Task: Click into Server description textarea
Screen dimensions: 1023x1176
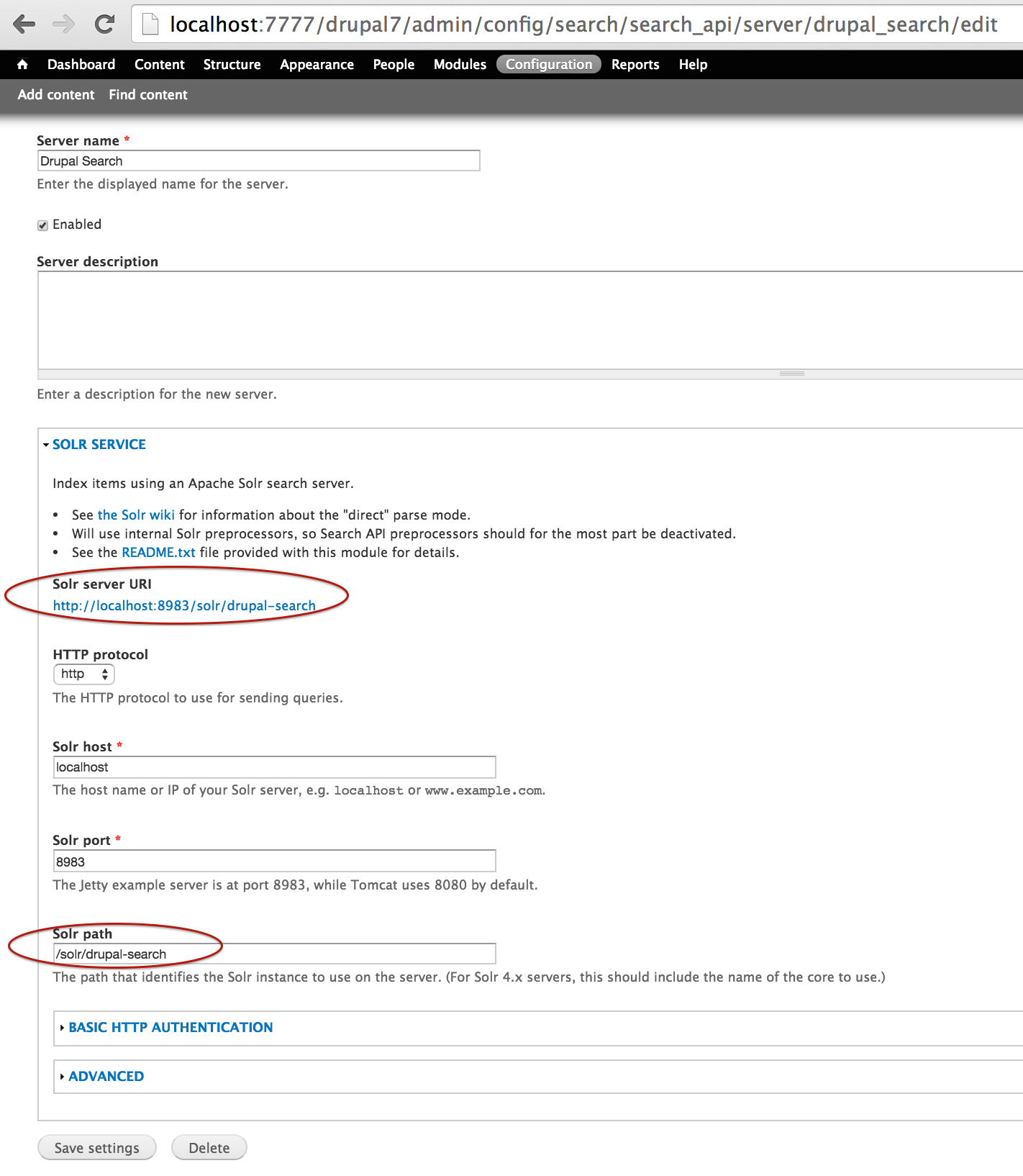Action: pyautogui.click(x=530, y=320)
